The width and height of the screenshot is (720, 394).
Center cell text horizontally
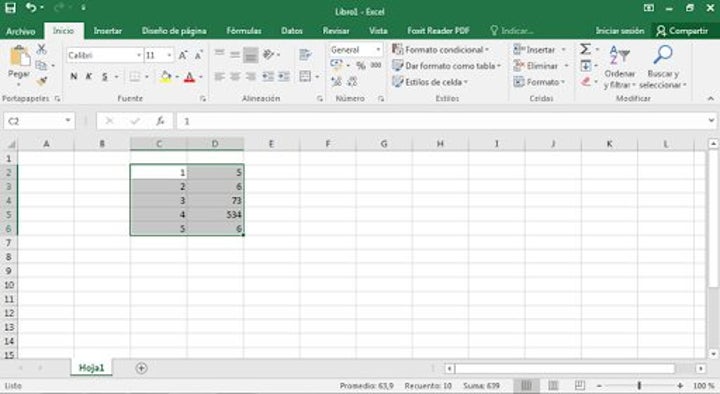click(235, 76)
